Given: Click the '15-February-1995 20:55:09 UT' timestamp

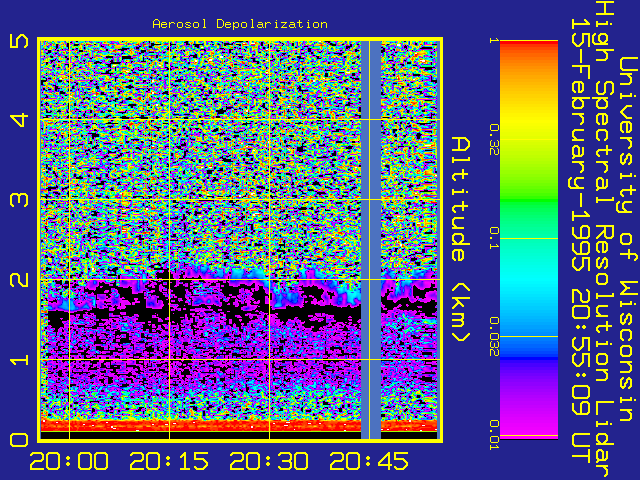Looking at the screenshot, I should (x=580, y=241).
